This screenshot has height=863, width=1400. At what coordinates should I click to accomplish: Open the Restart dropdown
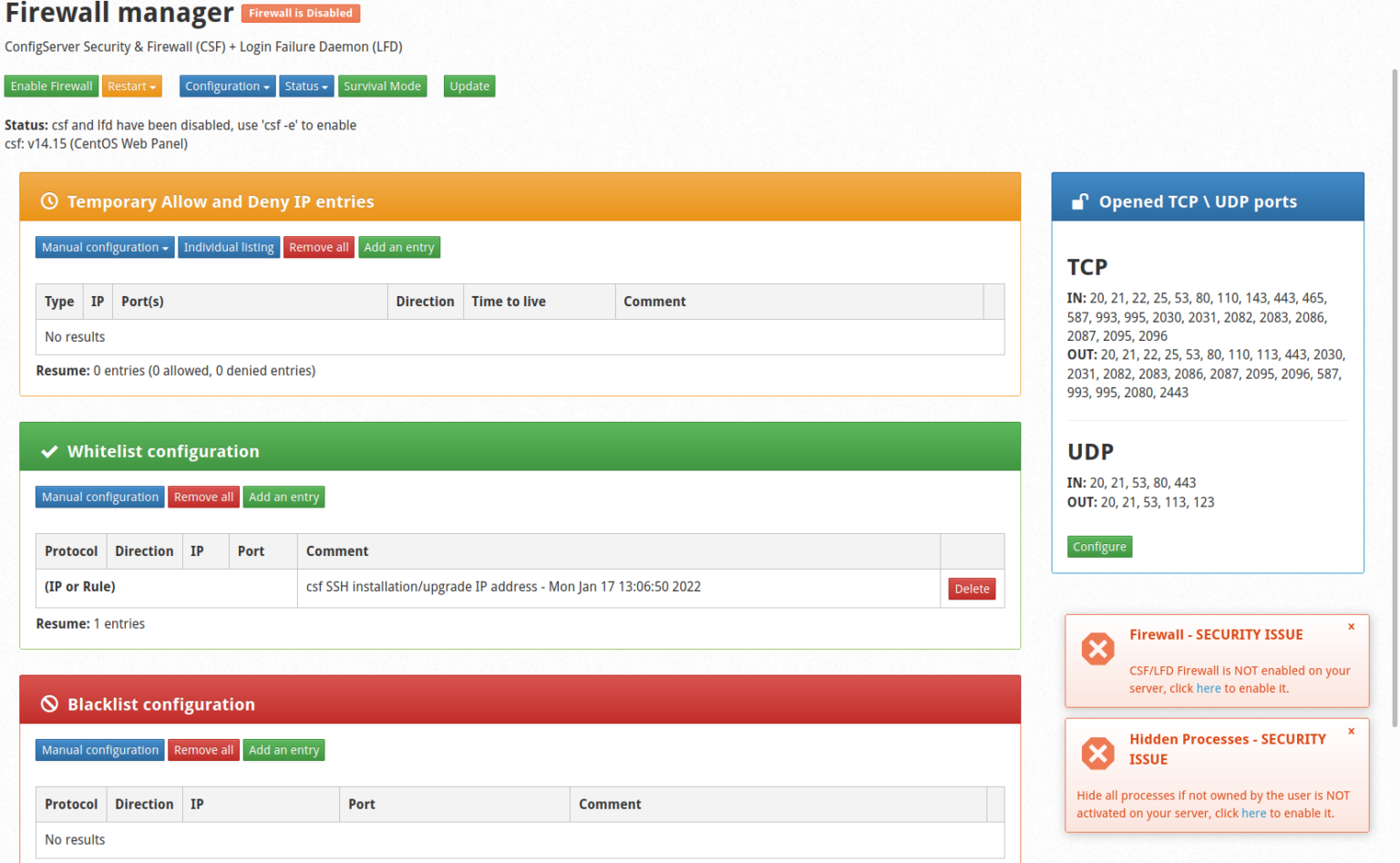131,87
